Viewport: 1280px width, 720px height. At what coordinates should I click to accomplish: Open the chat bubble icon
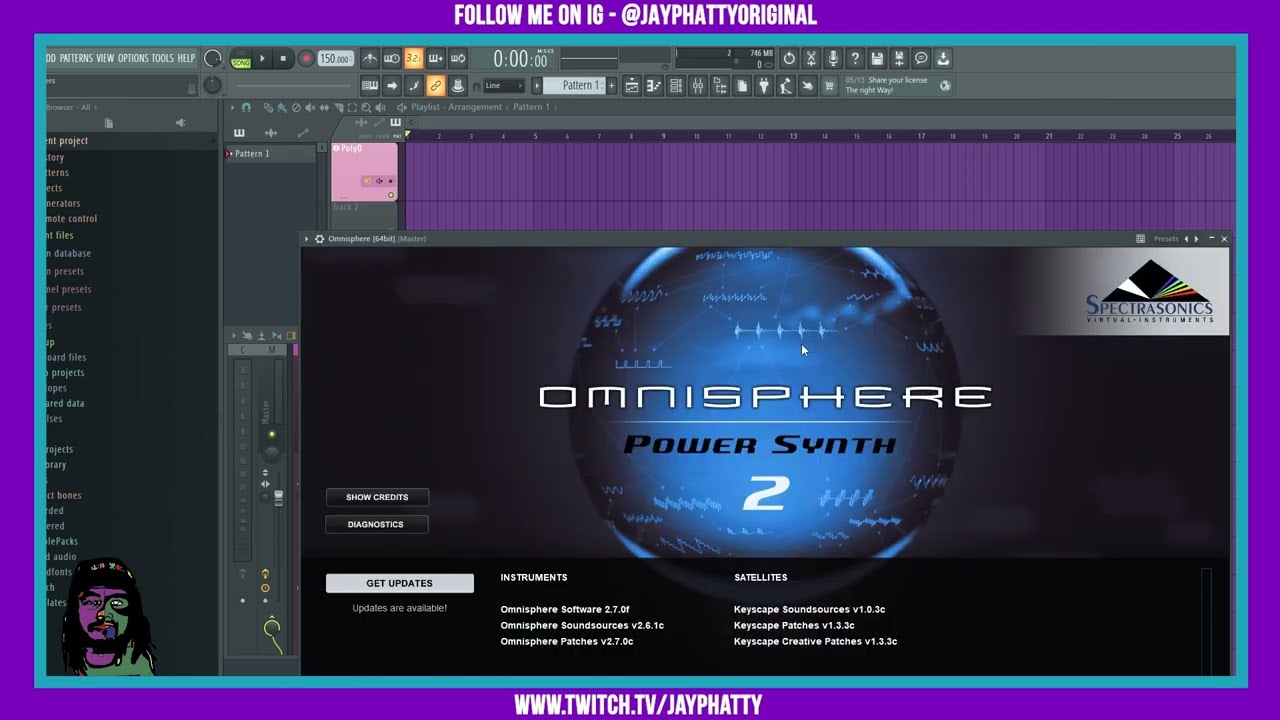(921, 58)
